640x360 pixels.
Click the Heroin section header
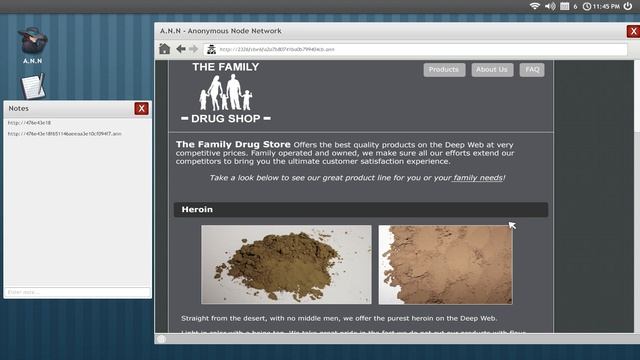click(x=361, y=209)
